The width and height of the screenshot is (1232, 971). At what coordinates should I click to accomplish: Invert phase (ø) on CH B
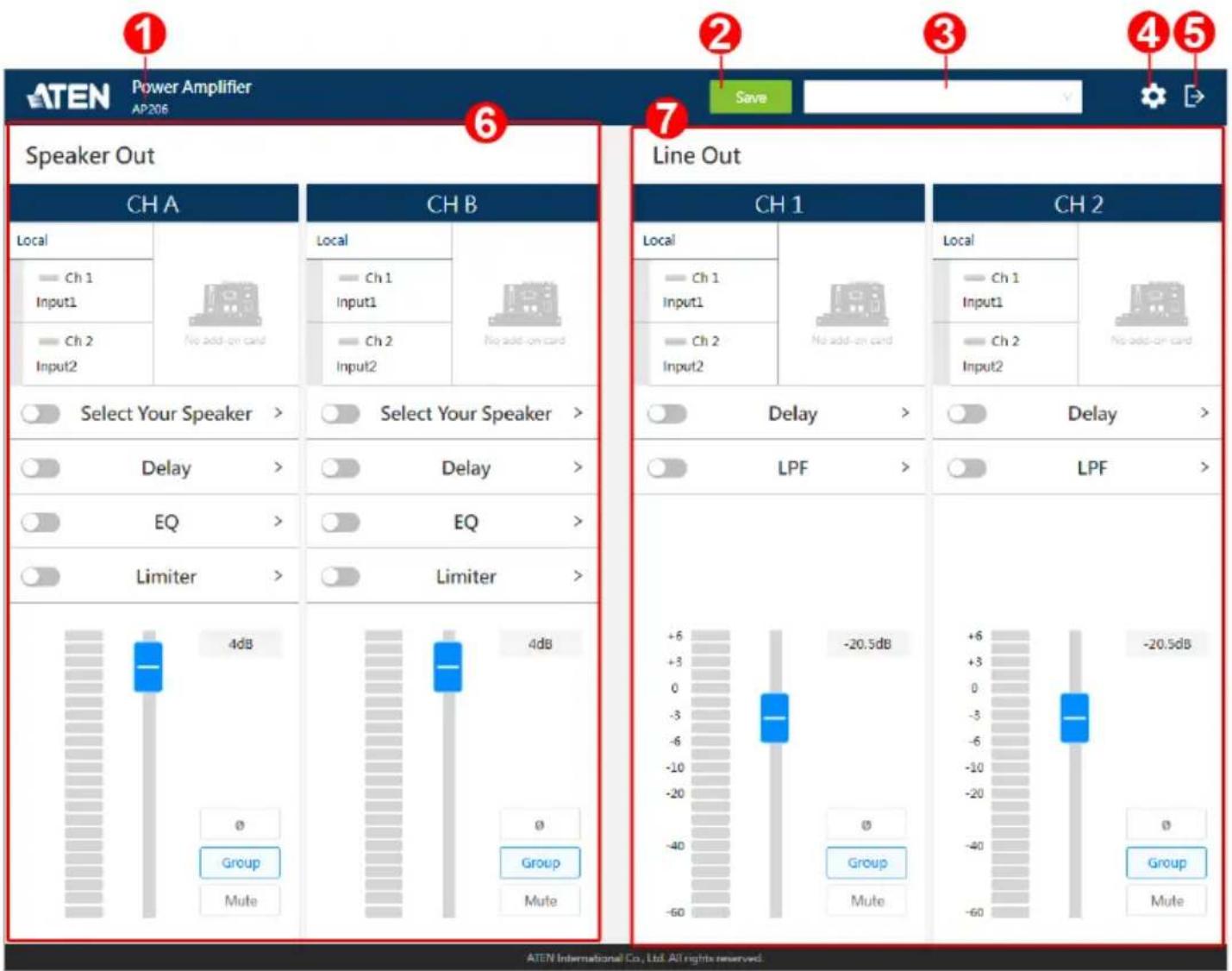[540, 824]
